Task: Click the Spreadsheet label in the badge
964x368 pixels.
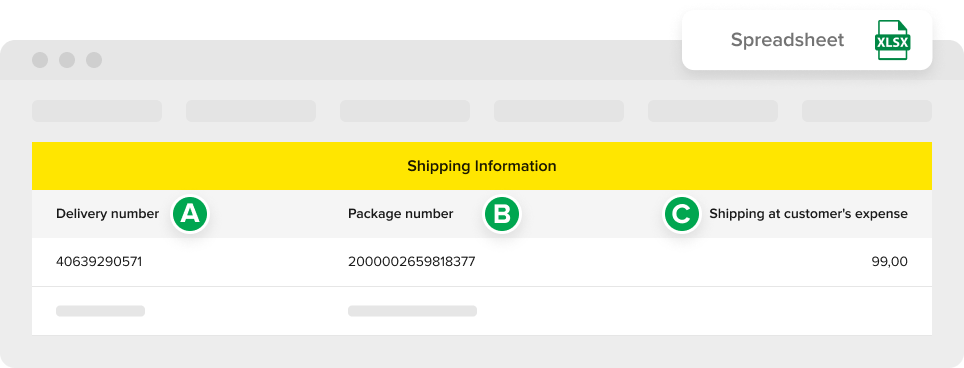Action: click(787, 40)
